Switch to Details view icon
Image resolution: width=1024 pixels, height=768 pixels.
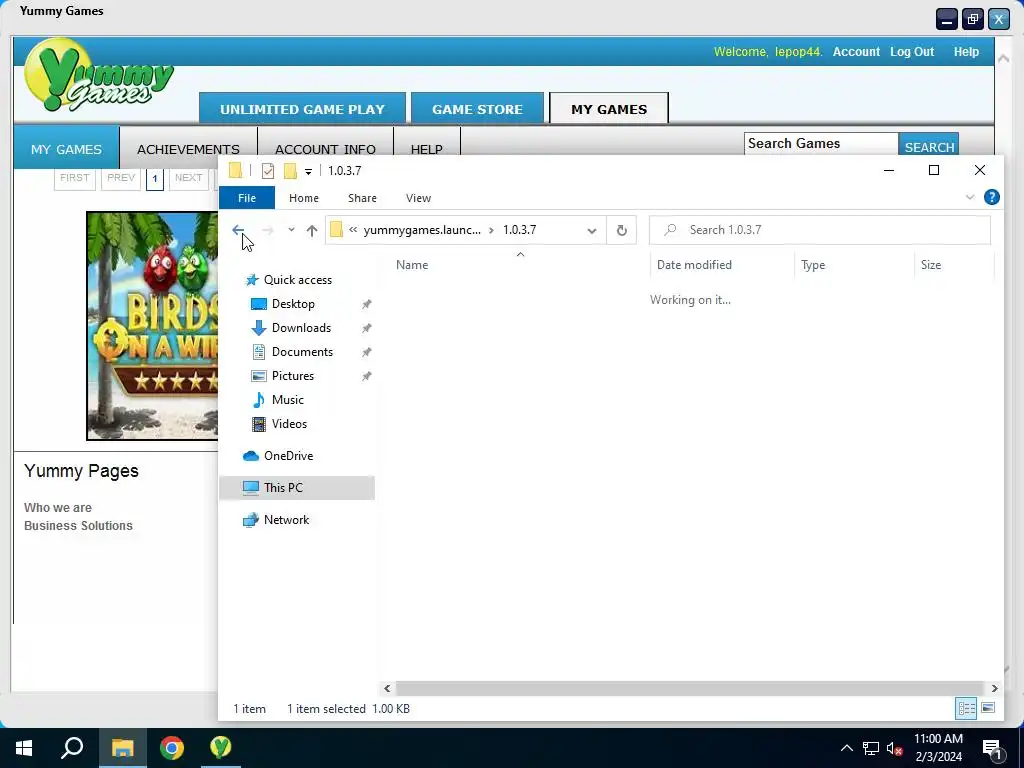pos(966,708)
